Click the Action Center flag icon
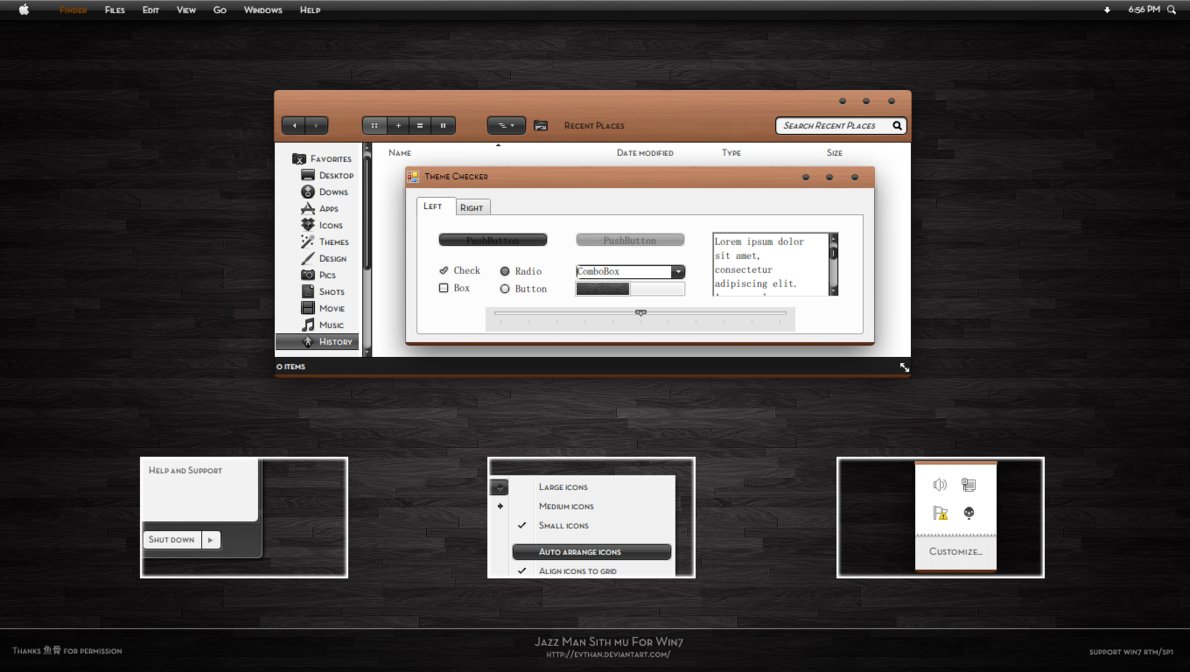This screenshot has height=672, width=1190. click(939, 513)
